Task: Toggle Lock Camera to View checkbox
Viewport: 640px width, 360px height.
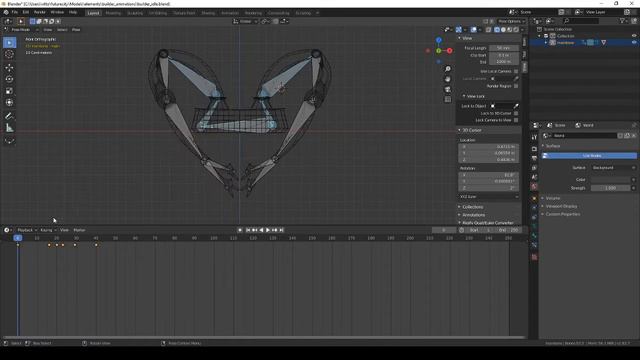Action: coord(516,120)
